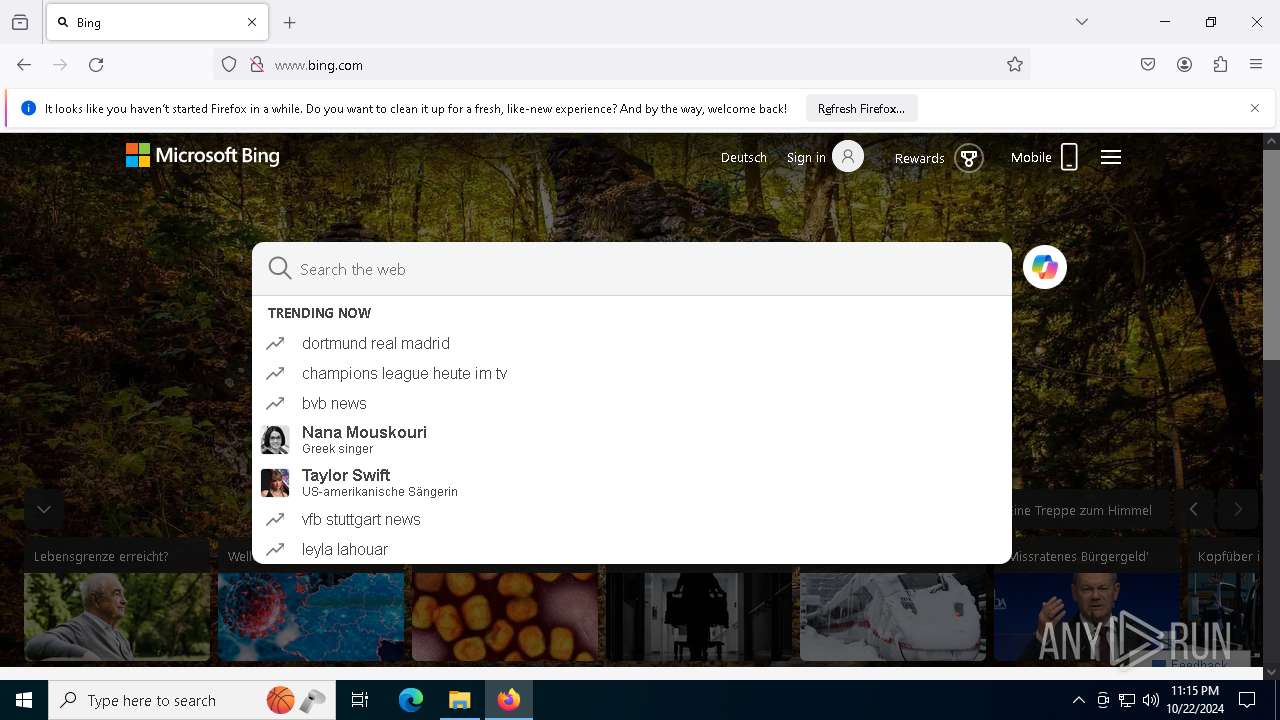This screenshot has height=720, width=1280.
Task: Open the Extensions puzzle icon
Action: [x=1220, y=65]
